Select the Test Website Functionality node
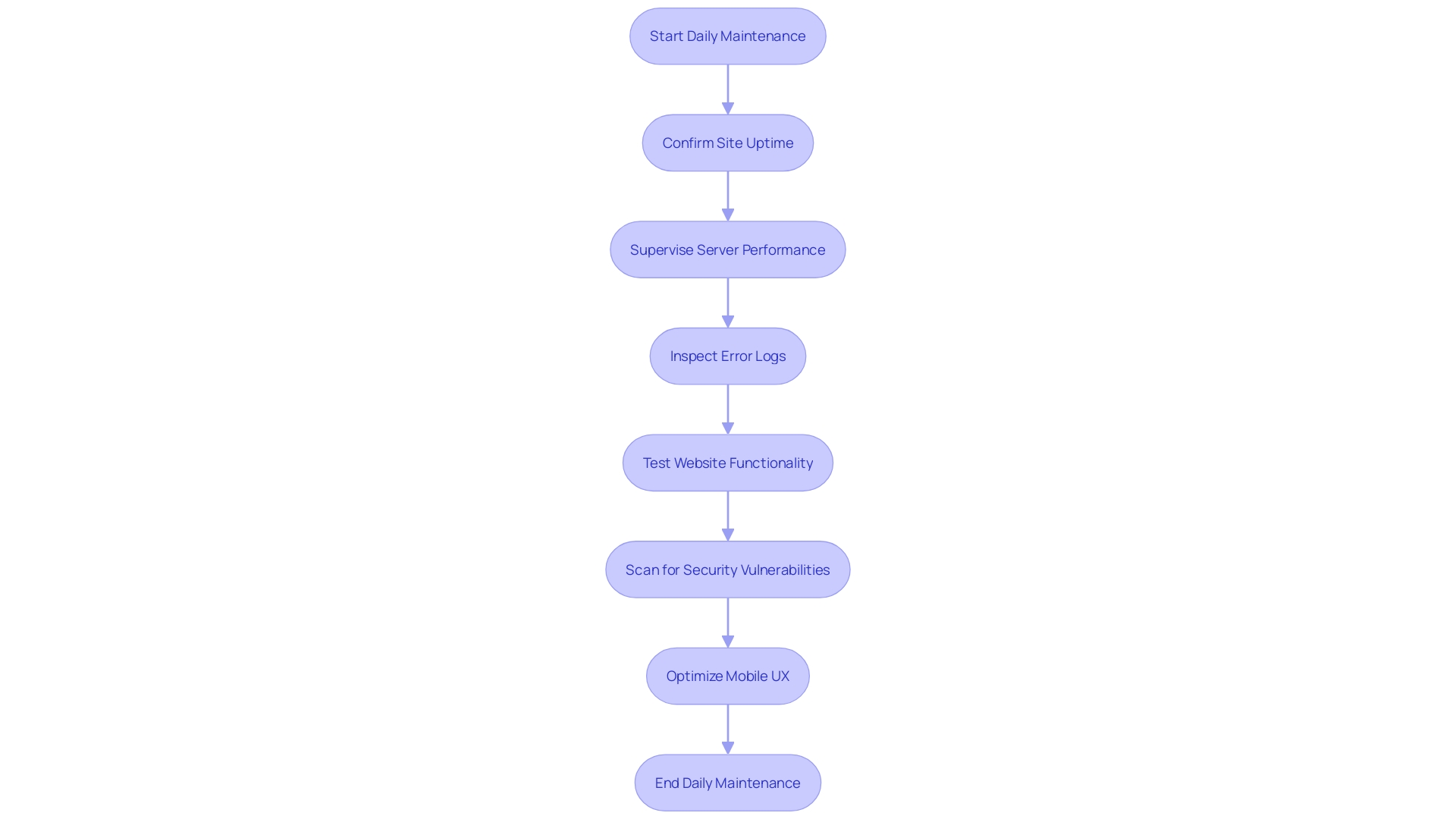The height and width of the screenshot is (819, 1456). [727, 462]
